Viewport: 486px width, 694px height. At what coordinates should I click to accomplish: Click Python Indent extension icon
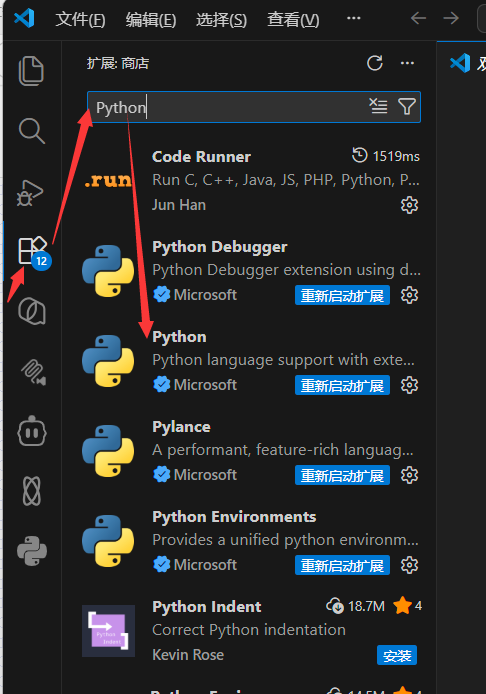(108, 631)
